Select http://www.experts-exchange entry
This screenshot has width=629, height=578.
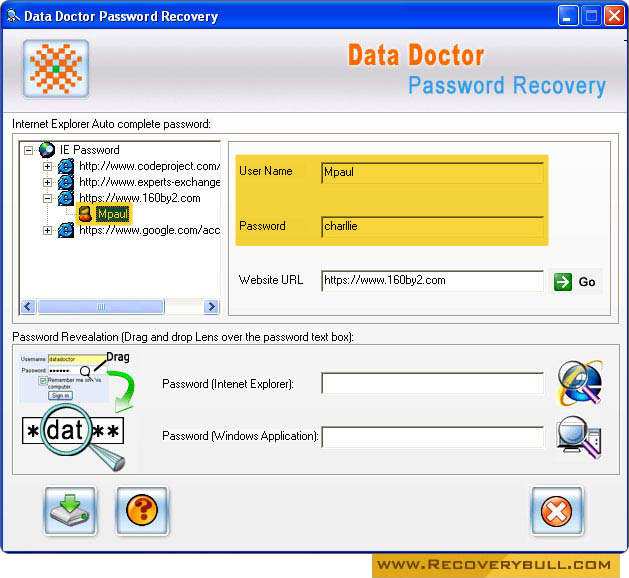(x=149, y=182)
